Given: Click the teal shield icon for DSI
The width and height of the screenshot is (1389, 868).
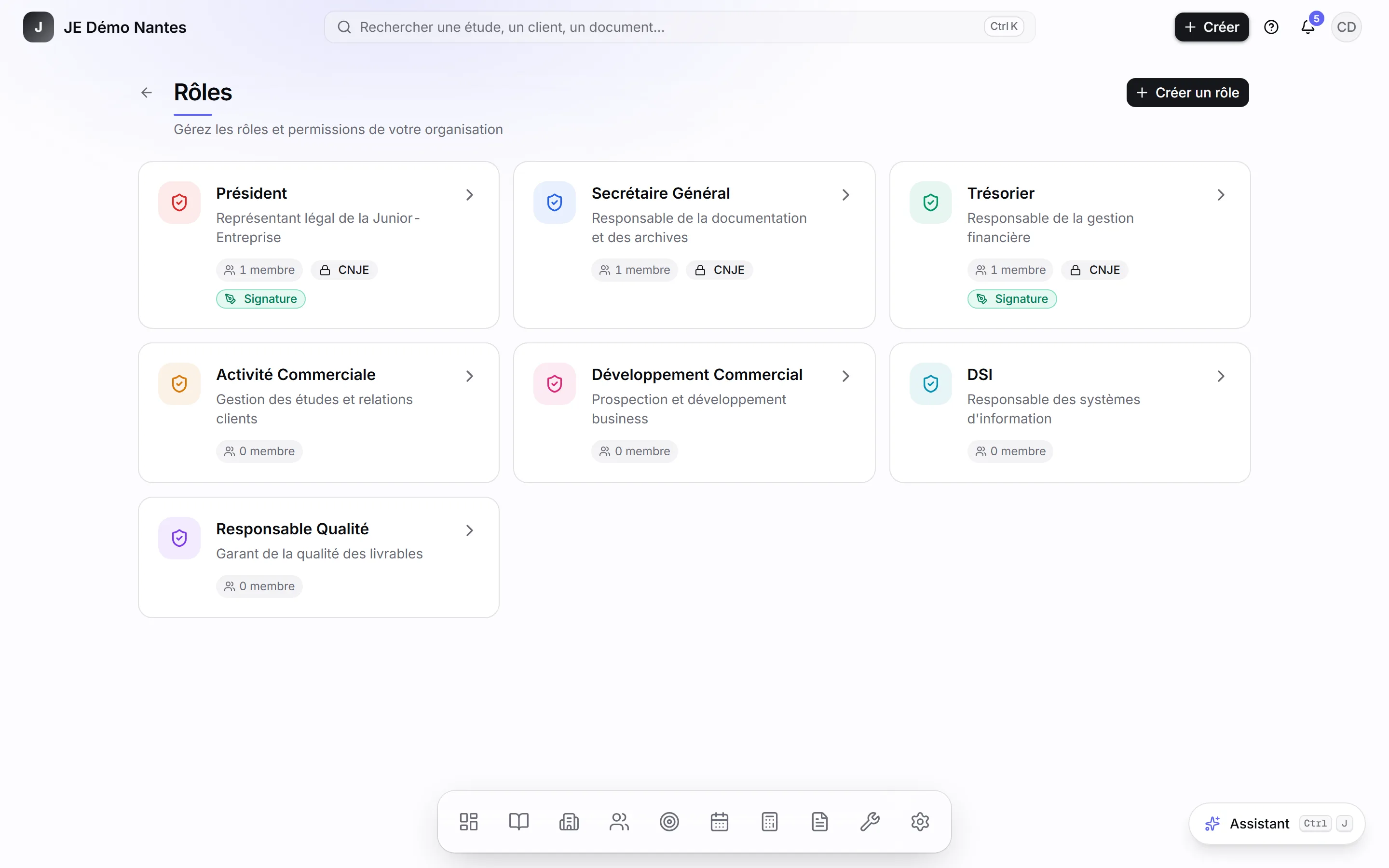Looking at the screenshot, I should (x=930, y=383).
